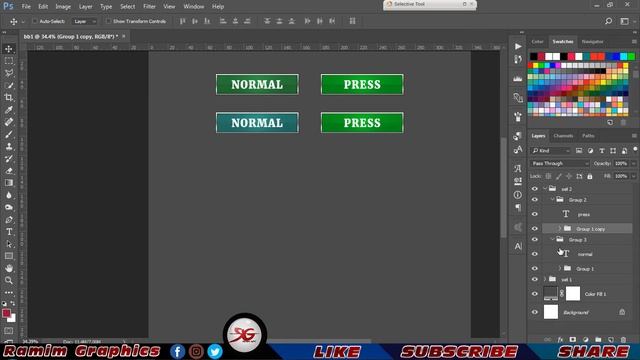640x360 pixels.
Task: Switch to the Channels tab
Action: [x=563, y=136]
